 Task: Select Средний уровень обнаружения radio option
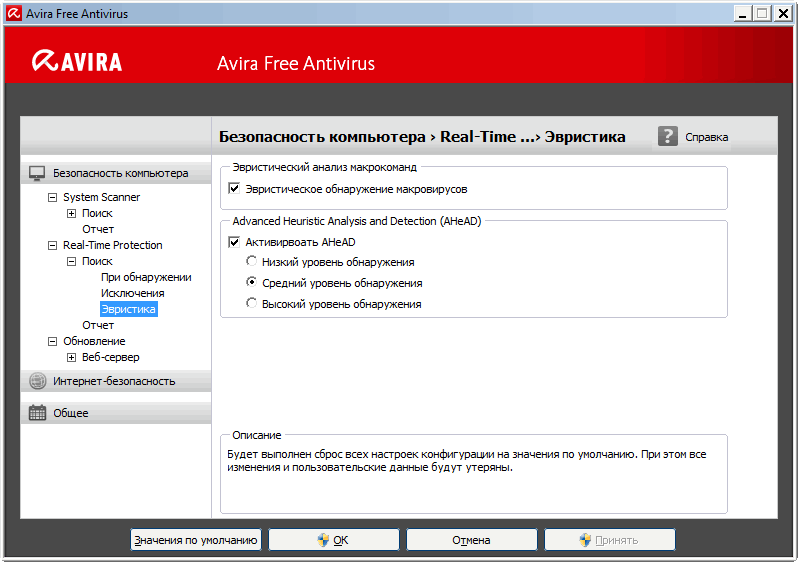point(252,283)
